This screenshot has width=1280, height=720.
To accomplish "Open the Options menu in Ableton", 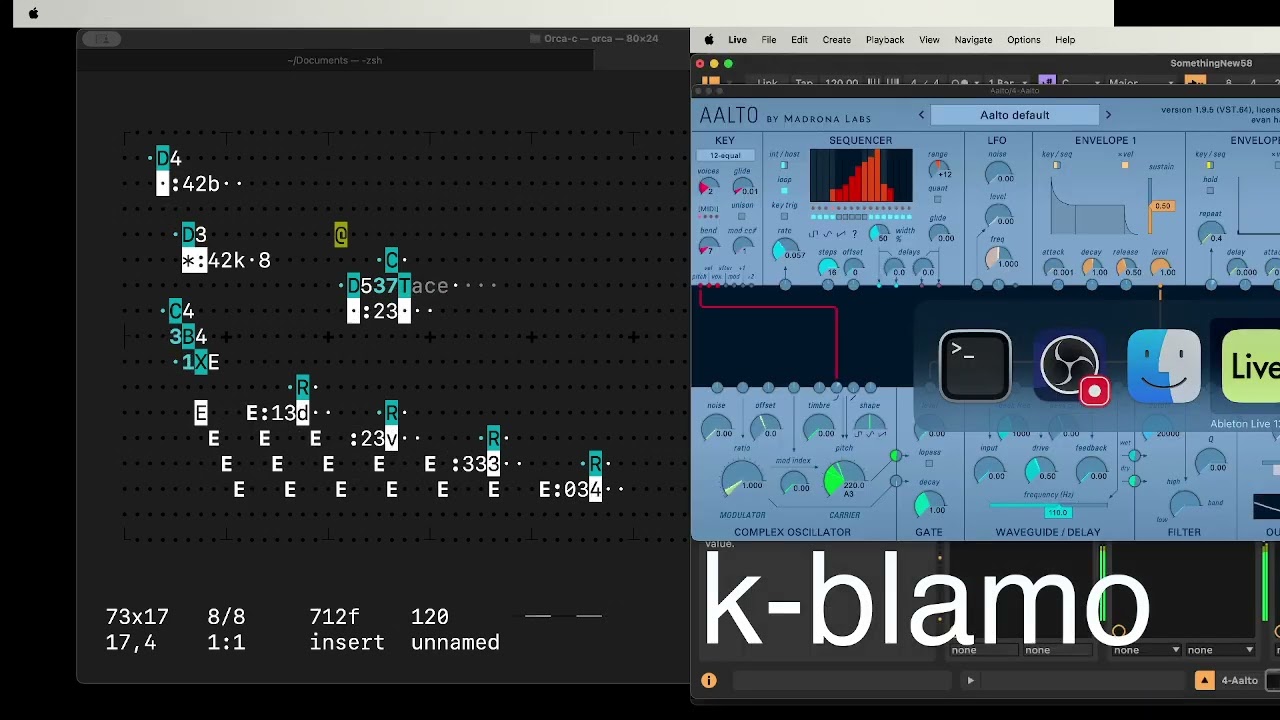I will tap(1023, 40).
